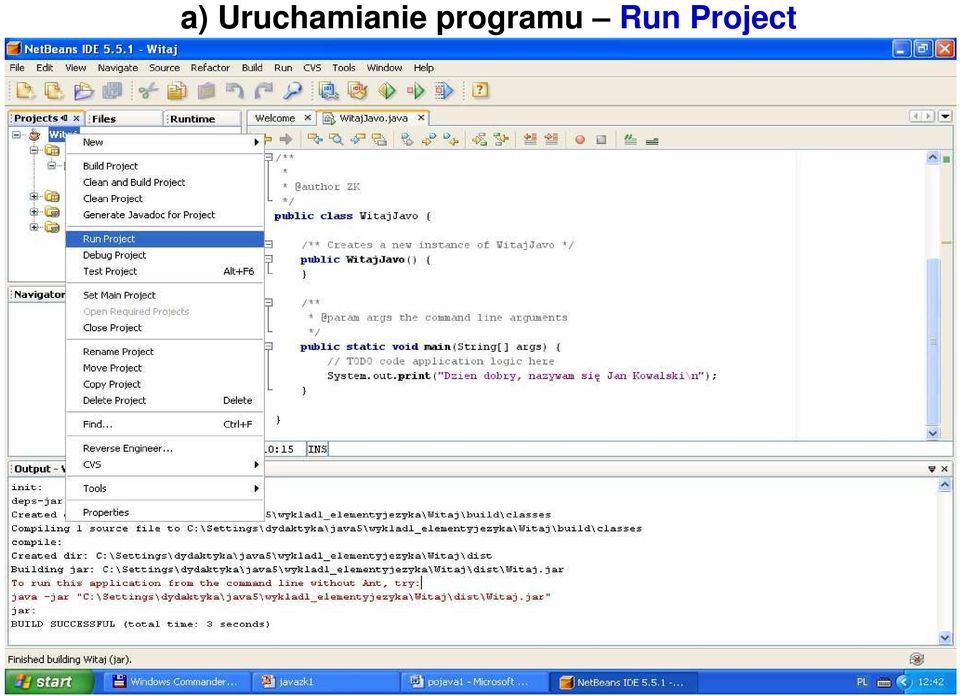The width and height of the screenshot is (960, 696).
Task: Open the editor documents list dropdown arrow
Action: pyautogui.click(x=945, y=116)
